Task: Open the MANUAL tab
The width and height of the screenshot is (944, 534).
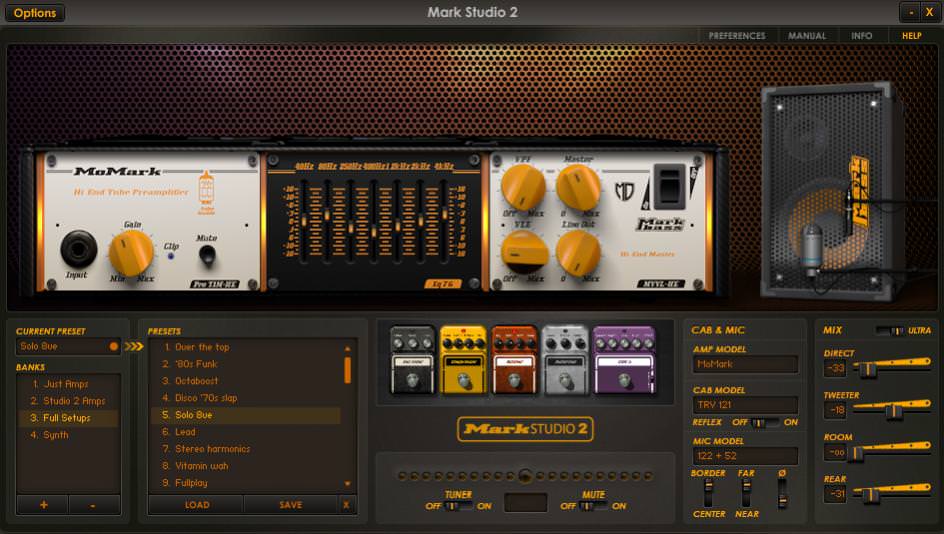Action: click(807, 36)
